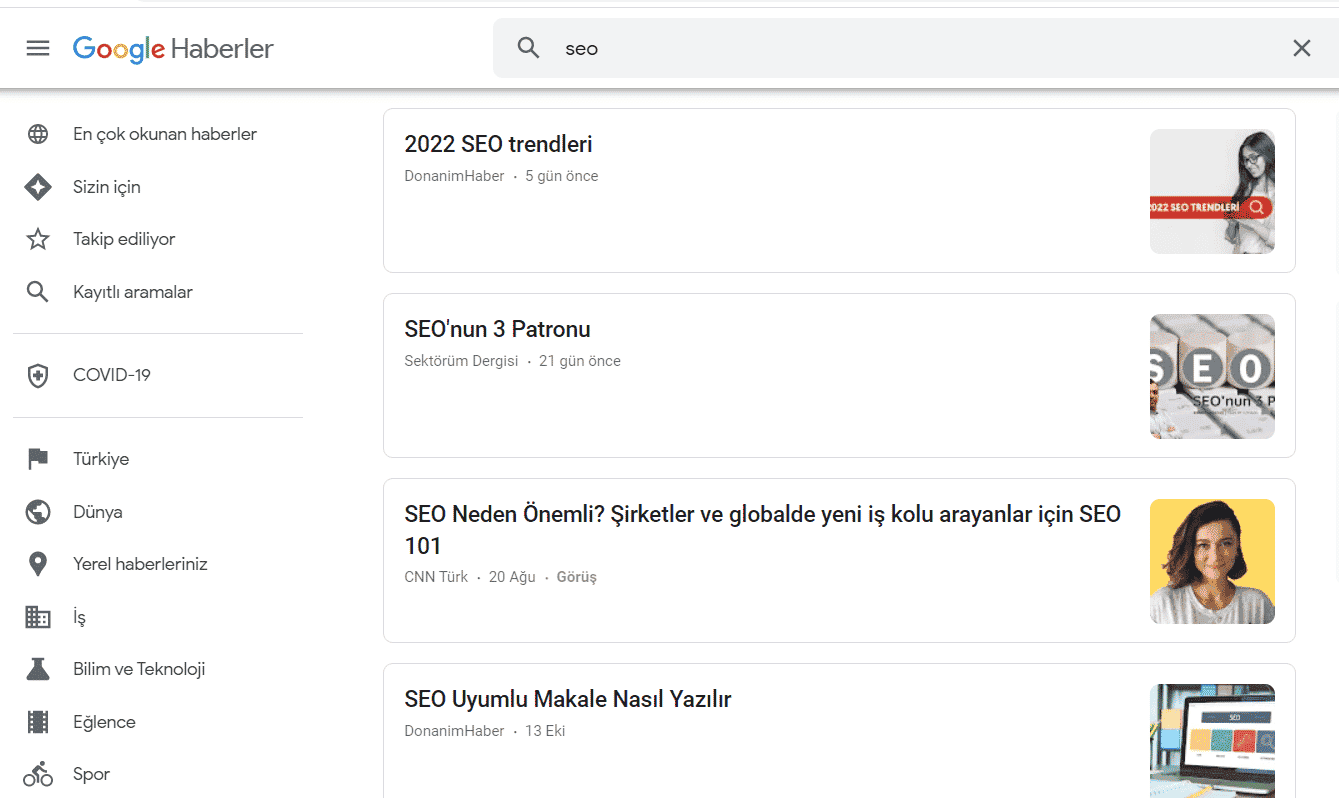Click '21 gün önce' timestamp

click(580, 361)
